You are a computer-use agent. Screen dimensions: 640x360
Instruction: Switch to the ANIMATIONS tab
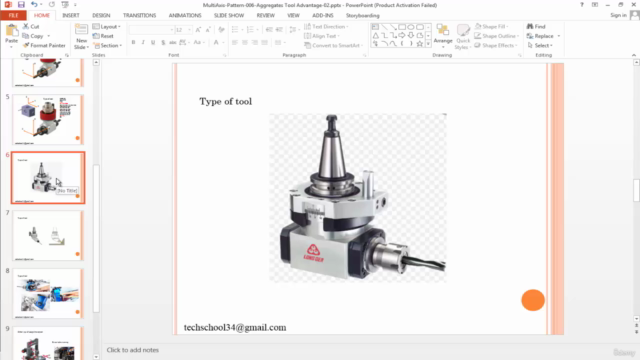tap(185, 16)
